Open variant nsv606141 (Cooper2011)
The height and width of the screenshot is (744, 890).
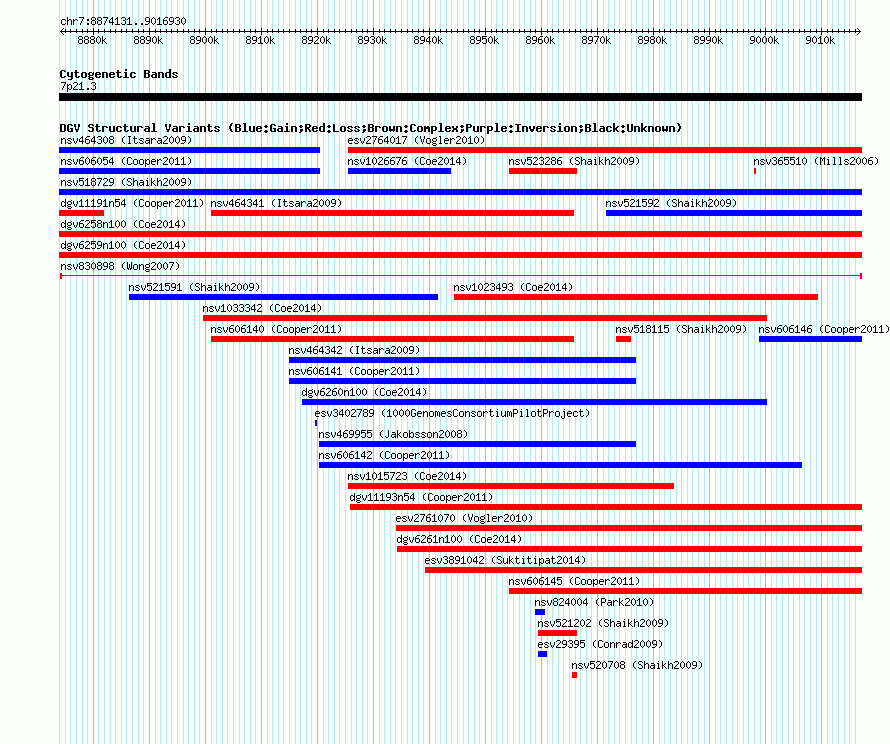point(354,371)
